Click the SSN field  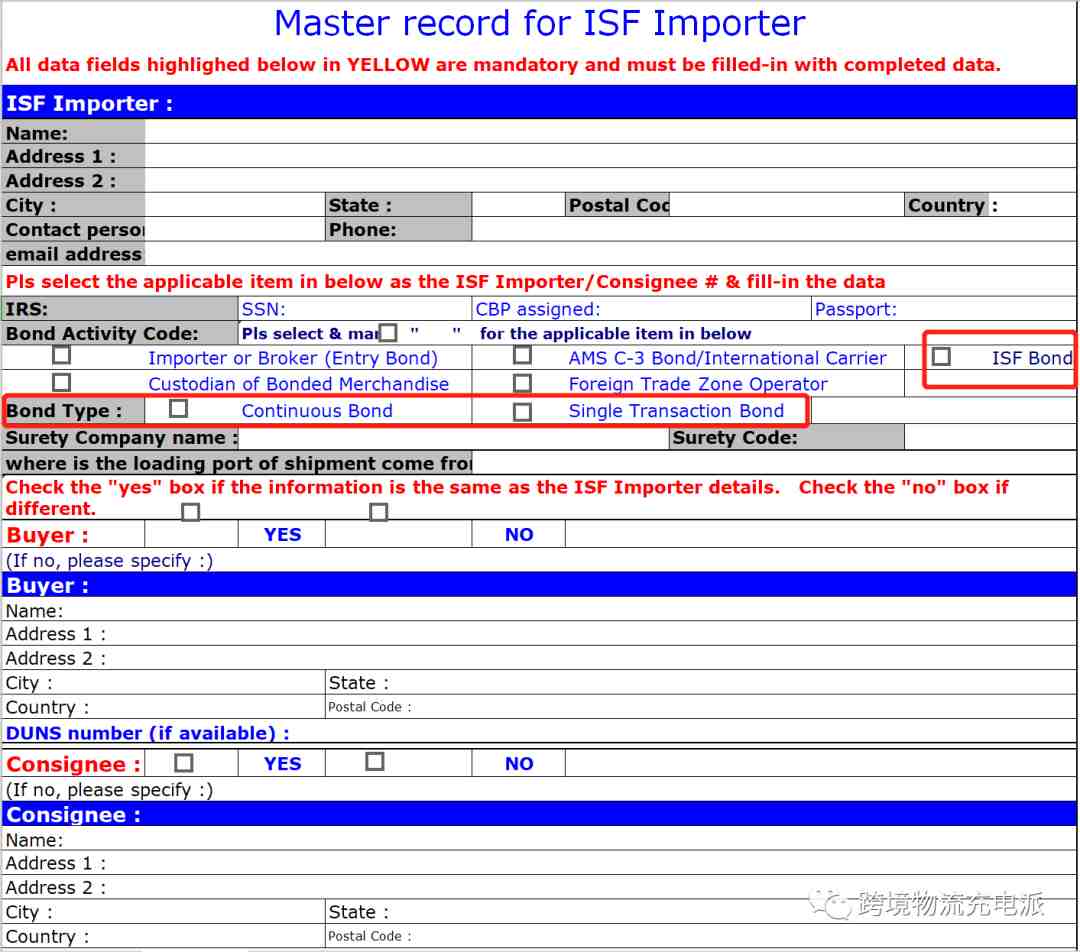pyautogui.click(x=355, y=309)
